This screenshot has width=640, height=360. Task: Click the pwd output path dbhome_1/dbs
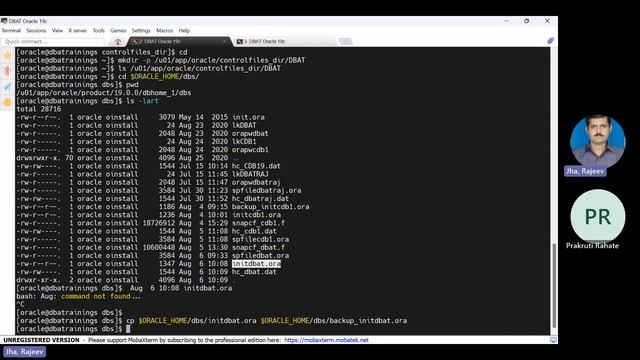tap(104, 93)
